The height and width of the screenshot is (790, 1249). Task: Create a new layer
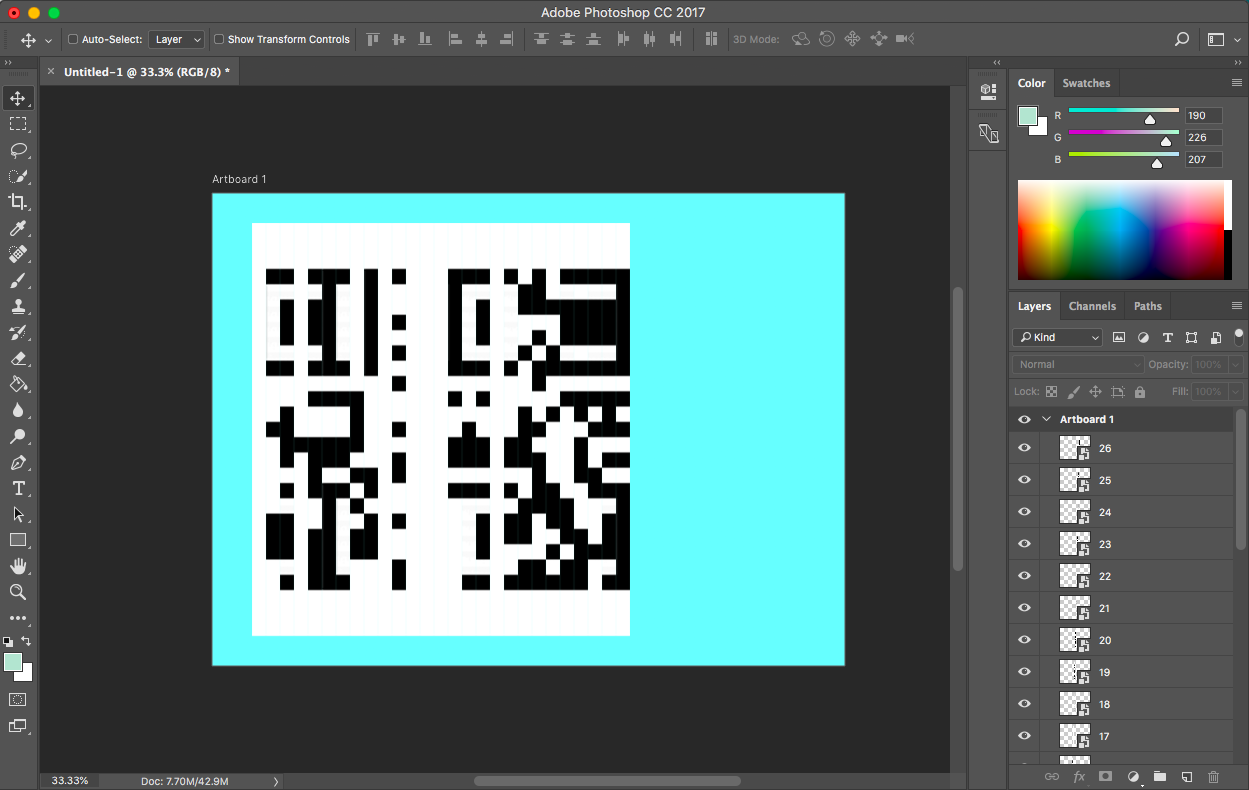(1186, 776)
